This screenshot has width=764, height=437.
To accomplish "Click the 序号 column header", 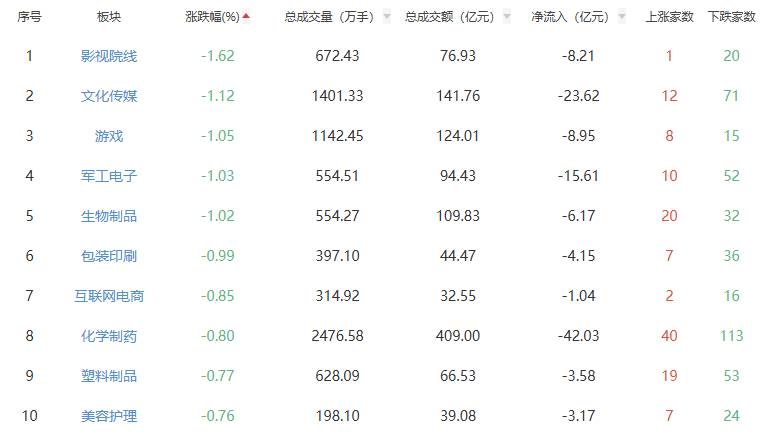I will [29, 17].
